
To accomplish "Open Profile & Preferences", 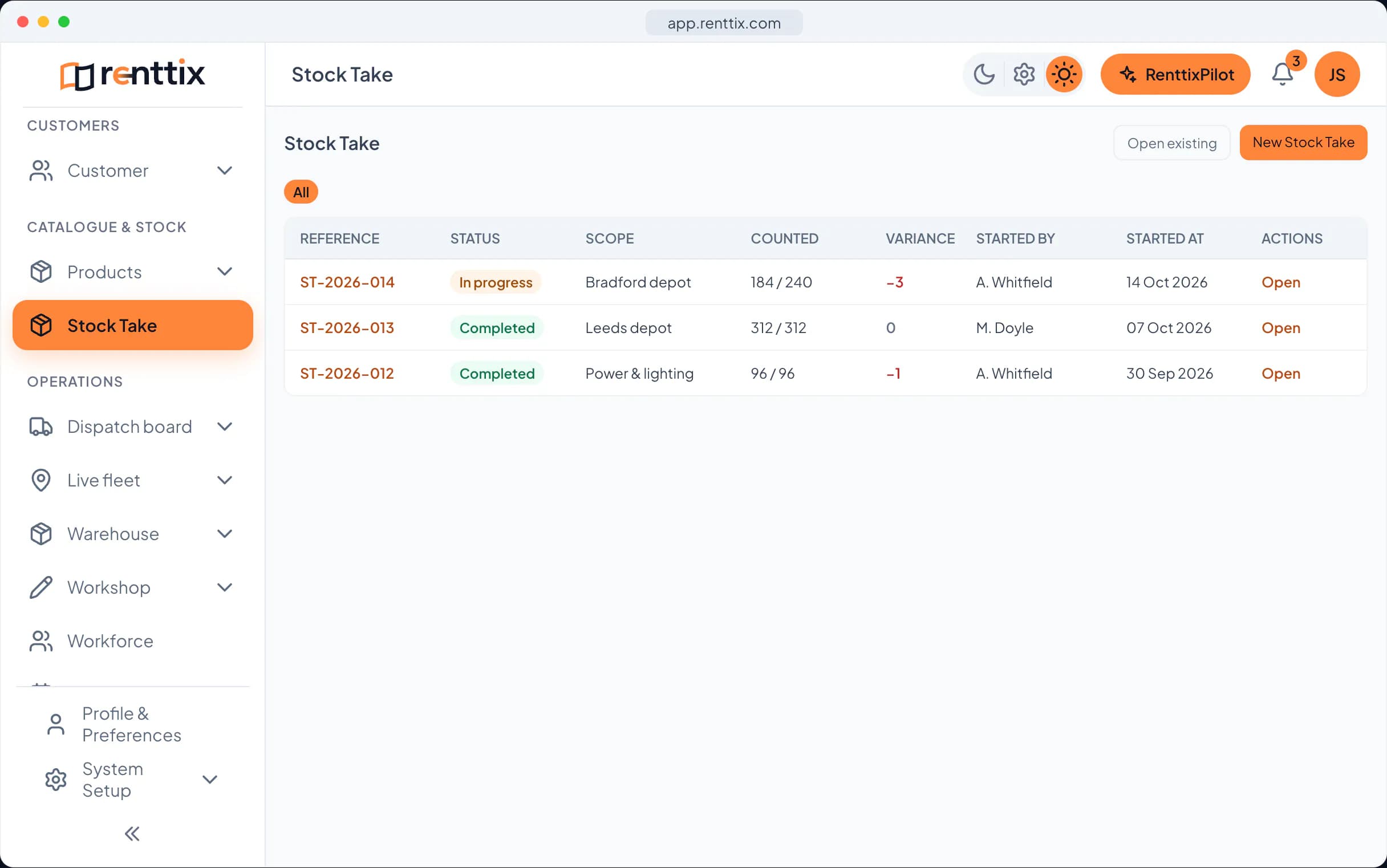I will 133,724.
